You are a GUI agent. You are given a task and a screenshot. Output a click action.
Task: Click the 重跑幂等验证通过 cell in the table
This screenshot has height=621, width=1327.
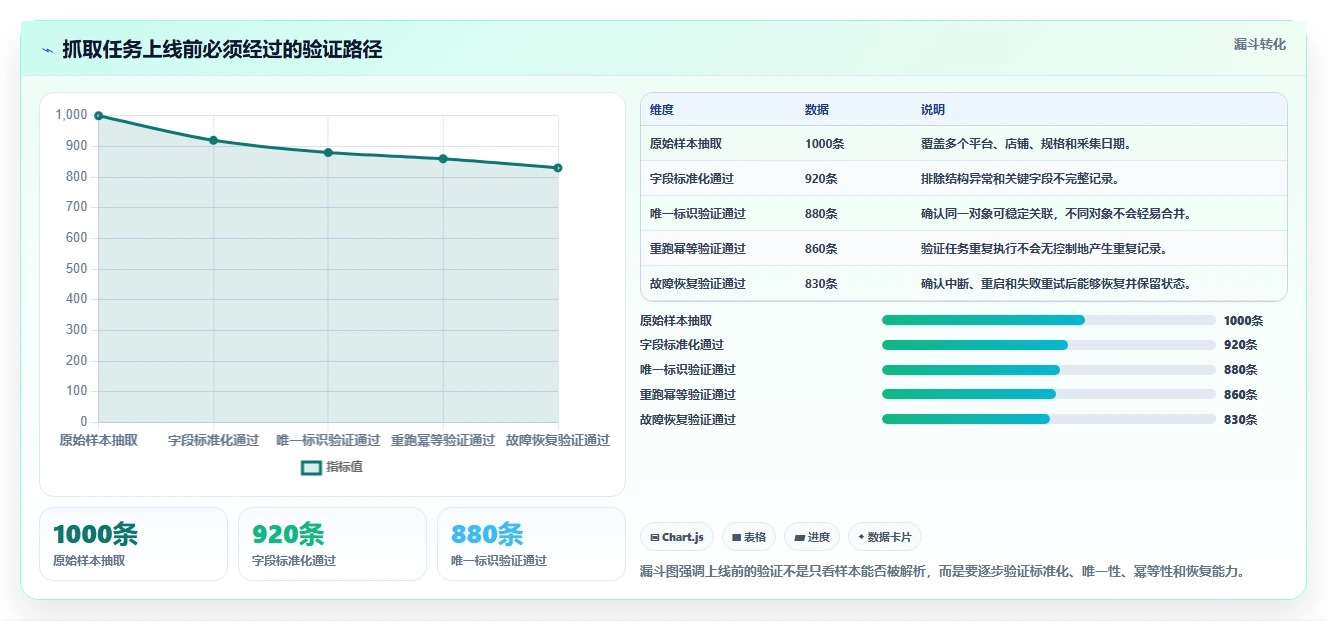click(x=698, y=249)
